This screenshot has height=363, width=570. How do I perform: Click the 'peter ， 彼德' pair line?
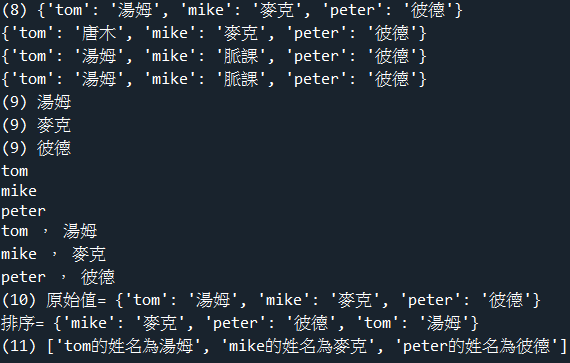pyautogui.click(x=58, y=277)
